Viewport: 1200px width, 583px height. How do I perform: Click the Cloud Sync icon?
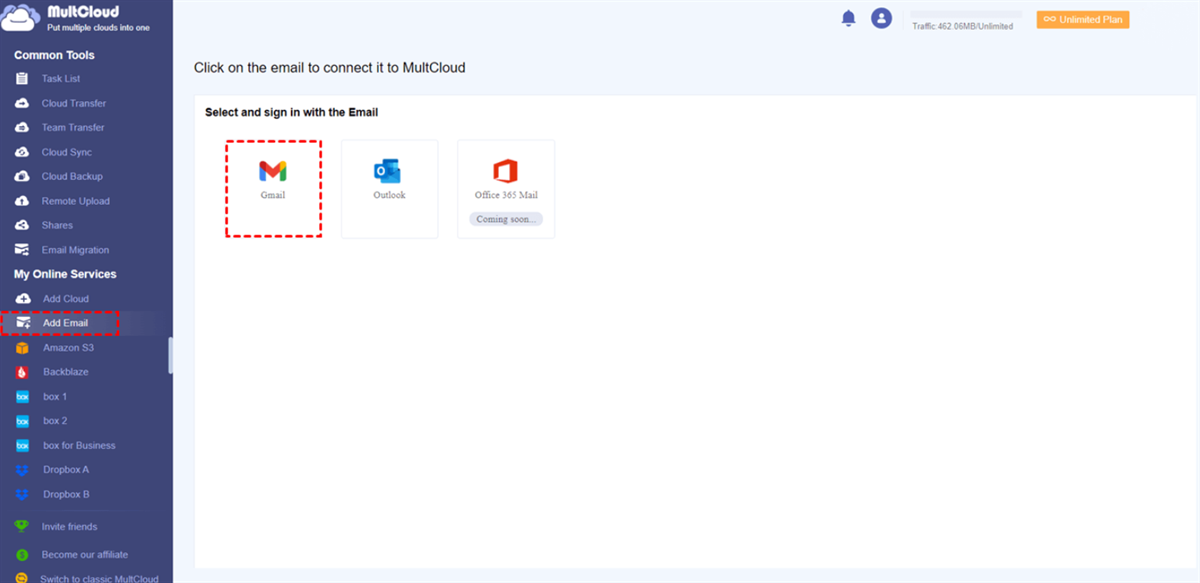point(22,152)
